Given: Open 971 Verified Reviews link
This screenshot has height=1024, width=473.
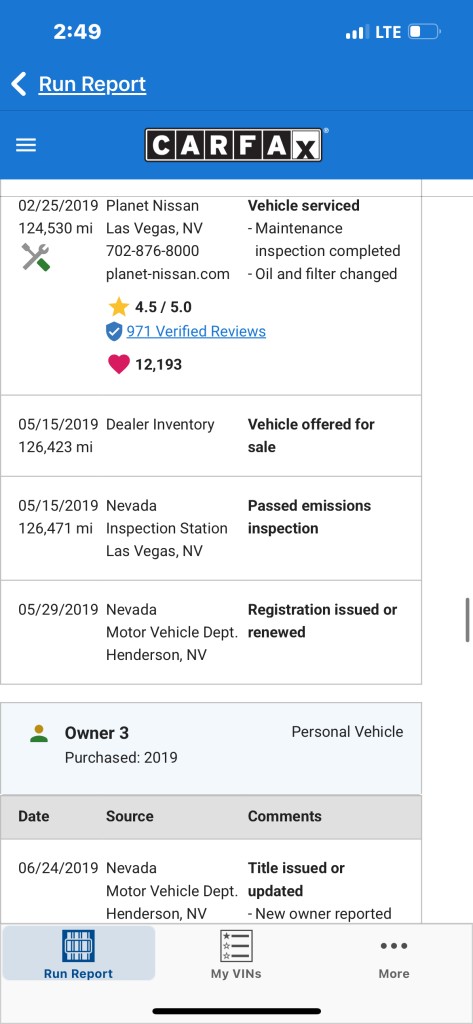Looking at the screenshot, I should 196,332.
